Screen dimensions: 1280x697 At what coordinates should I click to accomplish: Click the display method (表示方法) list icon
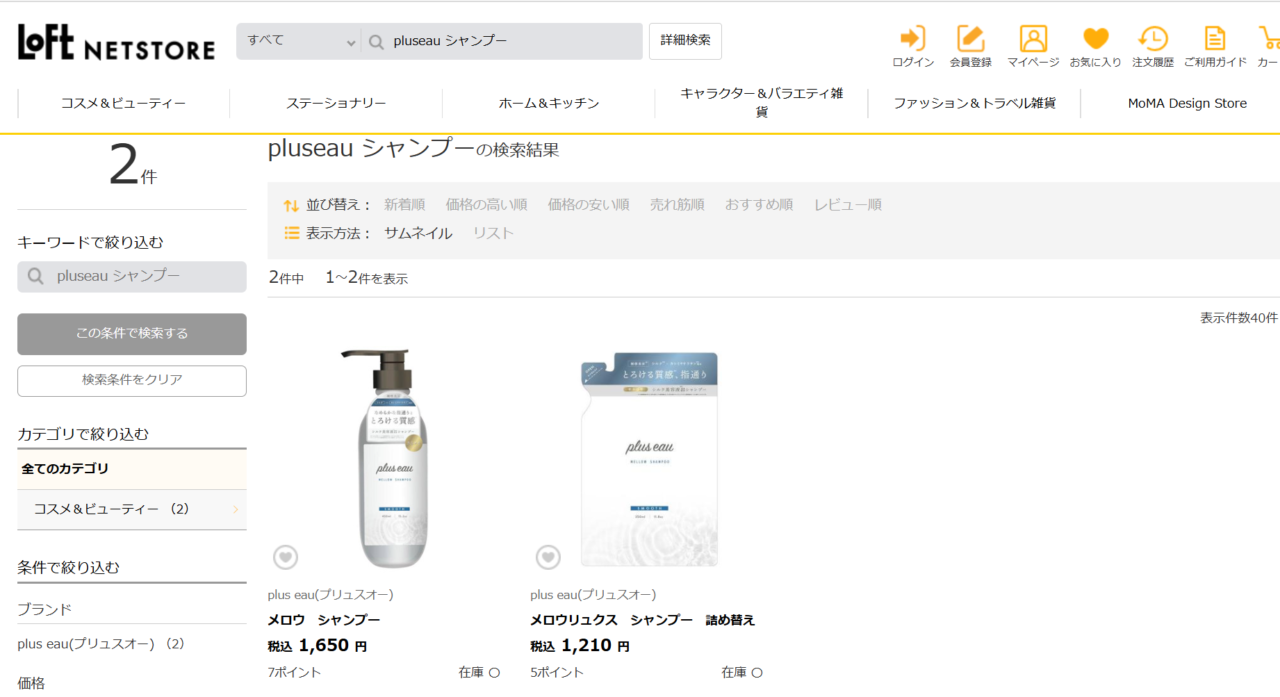[291, 233]
